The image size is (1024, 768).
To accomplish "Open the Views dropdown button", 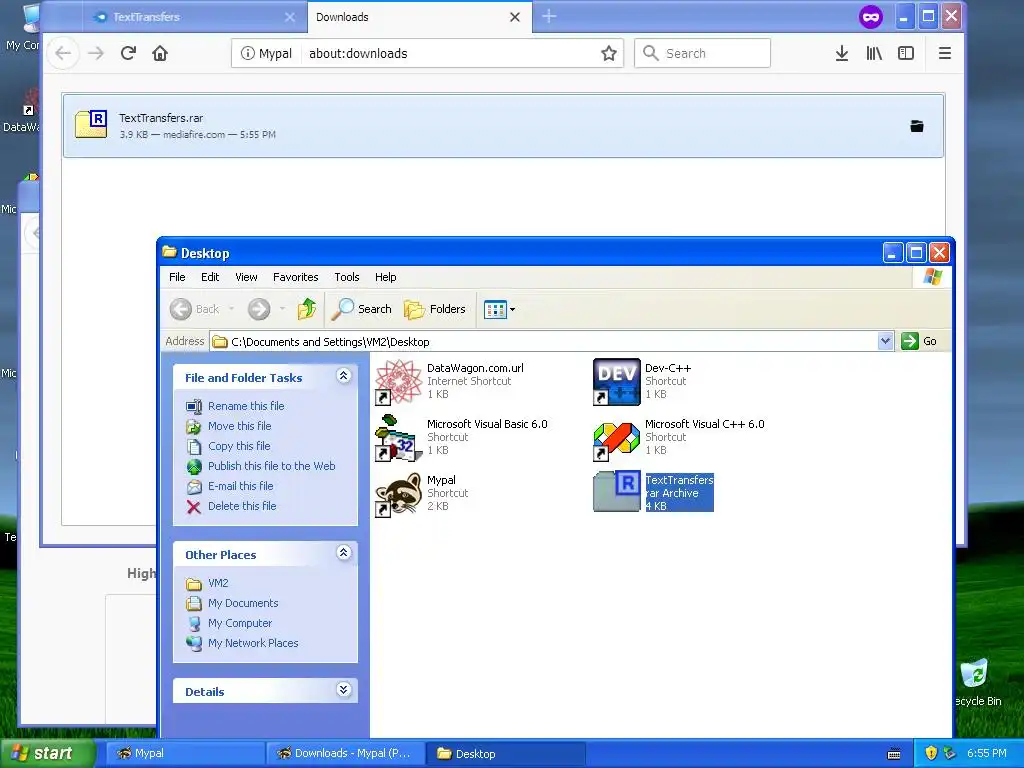I will click(500, 309).
